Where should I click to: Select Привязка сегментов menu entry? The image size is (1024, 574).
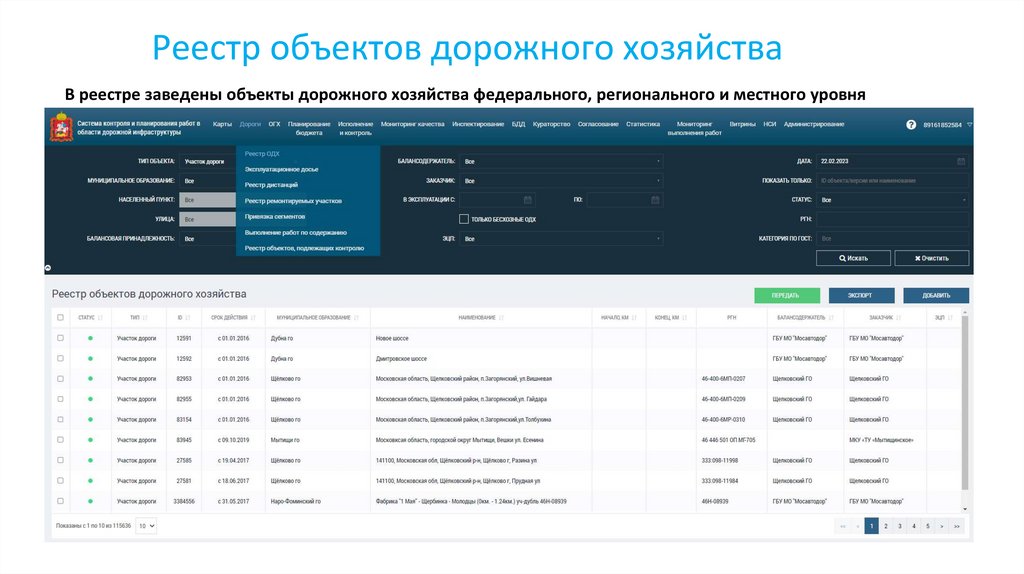(275, 216)
